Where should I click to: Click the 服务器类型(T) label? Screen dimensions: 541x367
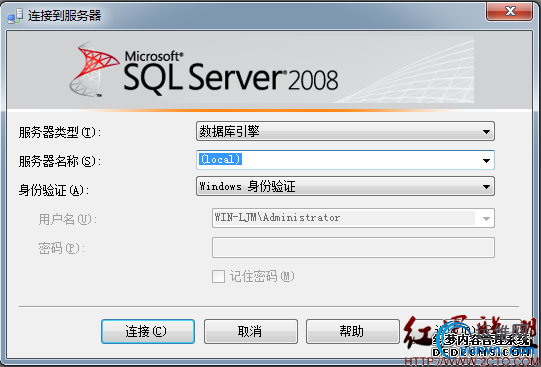pyautogui.click(x=59, y=132)
